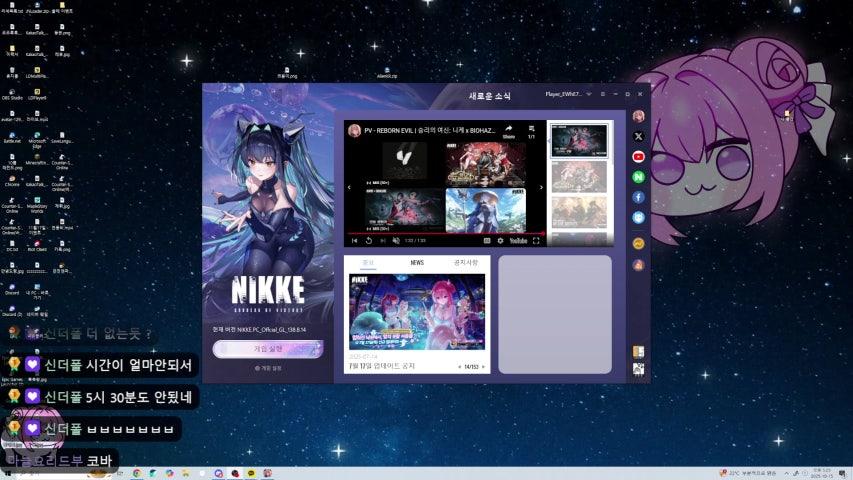Switch to the 공지사항 tab
The width and height of the screenshot is (853, 480).
[x=466, y=263]
